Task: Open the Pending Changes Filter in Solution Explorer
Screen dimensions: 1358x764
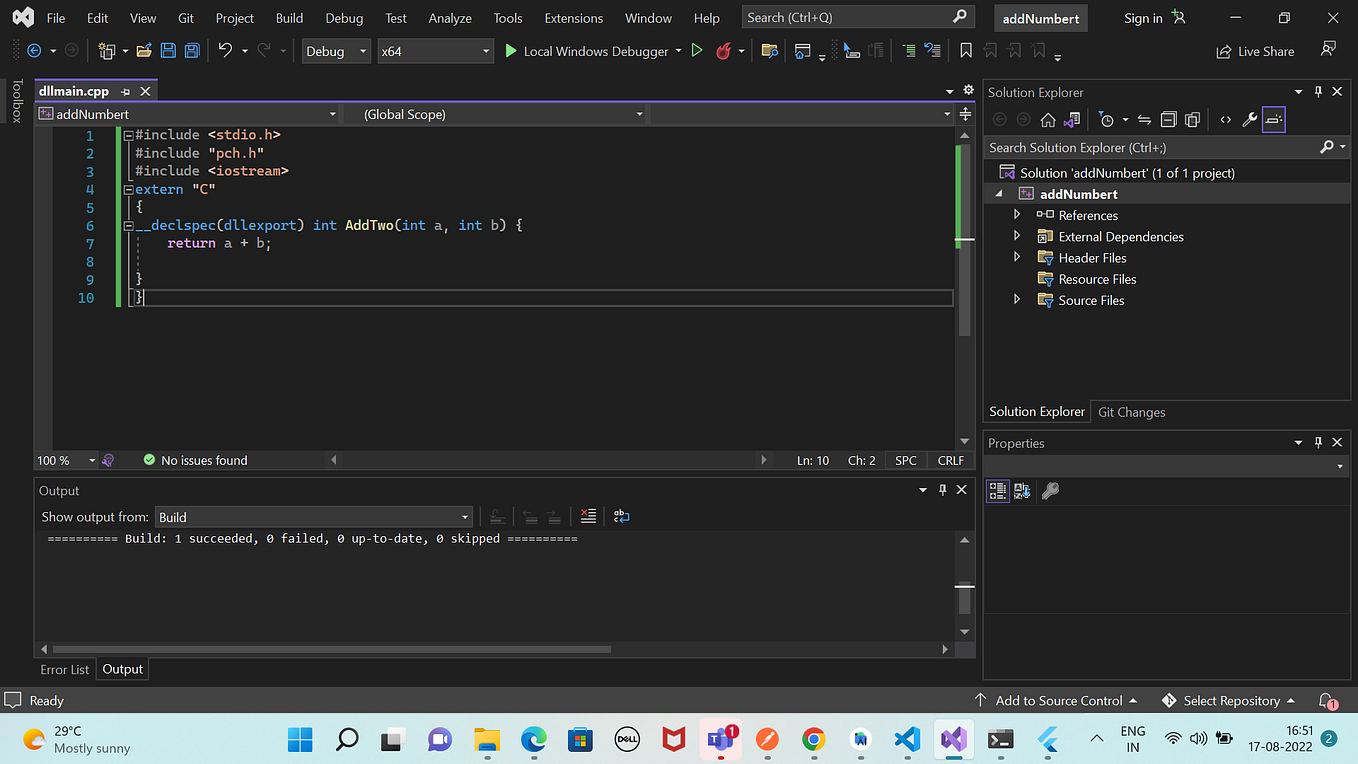Action: 1106,120
